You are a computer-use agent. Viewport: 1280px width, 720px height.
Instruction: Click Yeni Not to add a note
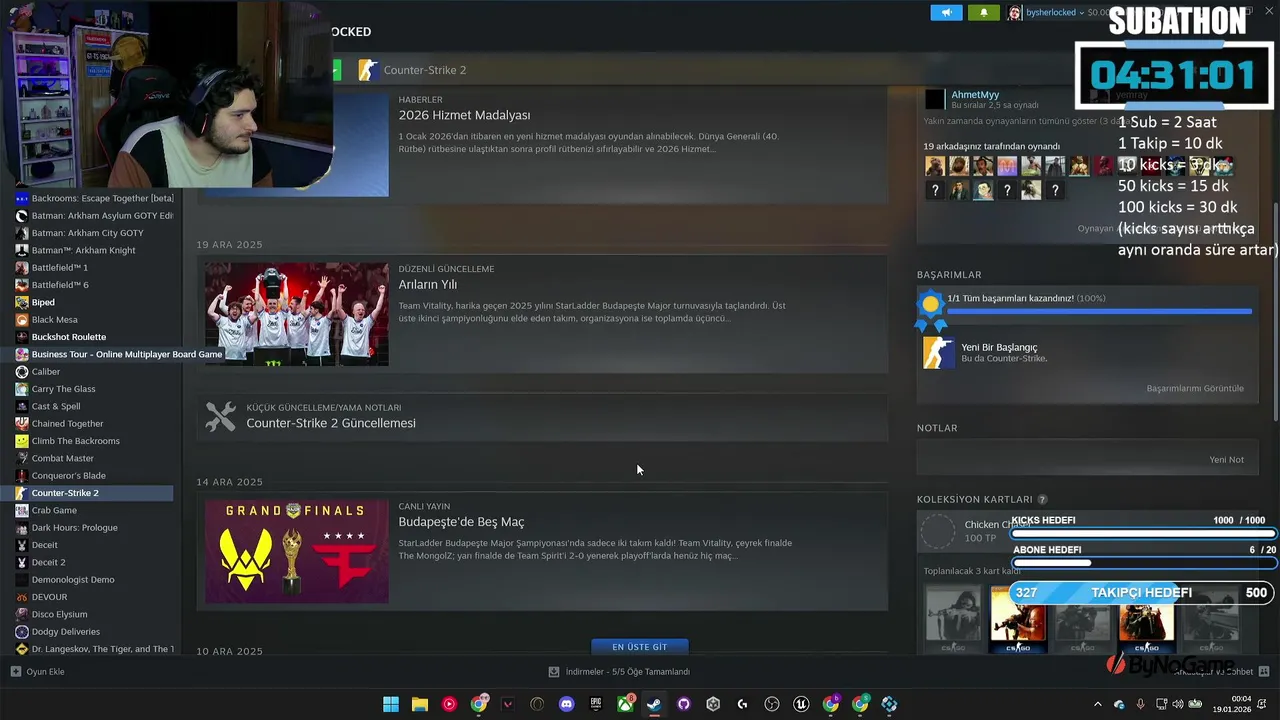click(1226, 460)
